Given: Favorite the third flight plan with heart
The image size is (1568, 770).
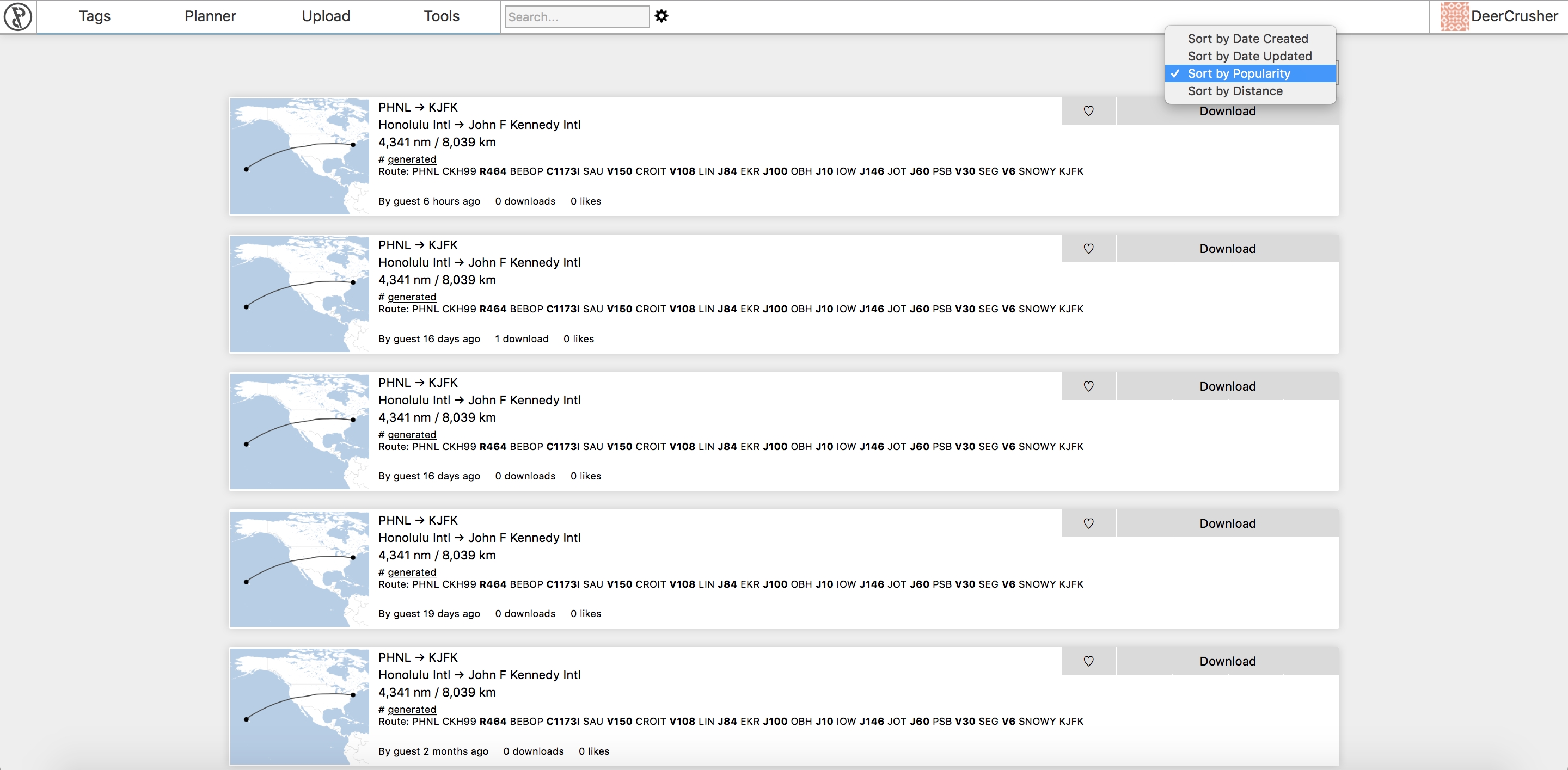Looking at the screenshot, I should (x=1088, y=386).
